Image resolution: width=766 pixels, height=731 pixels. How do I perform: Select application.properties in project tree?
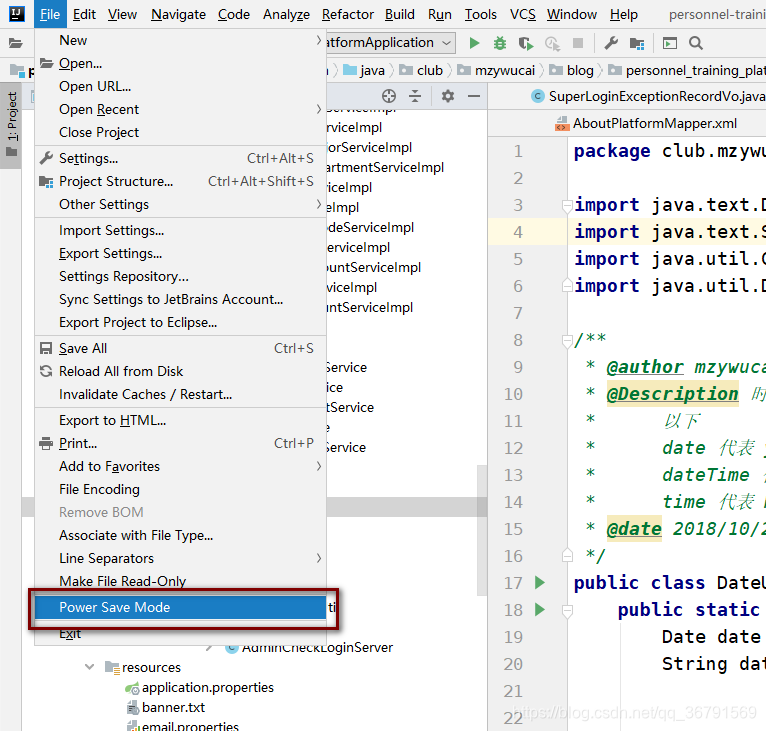click(199, 688)
